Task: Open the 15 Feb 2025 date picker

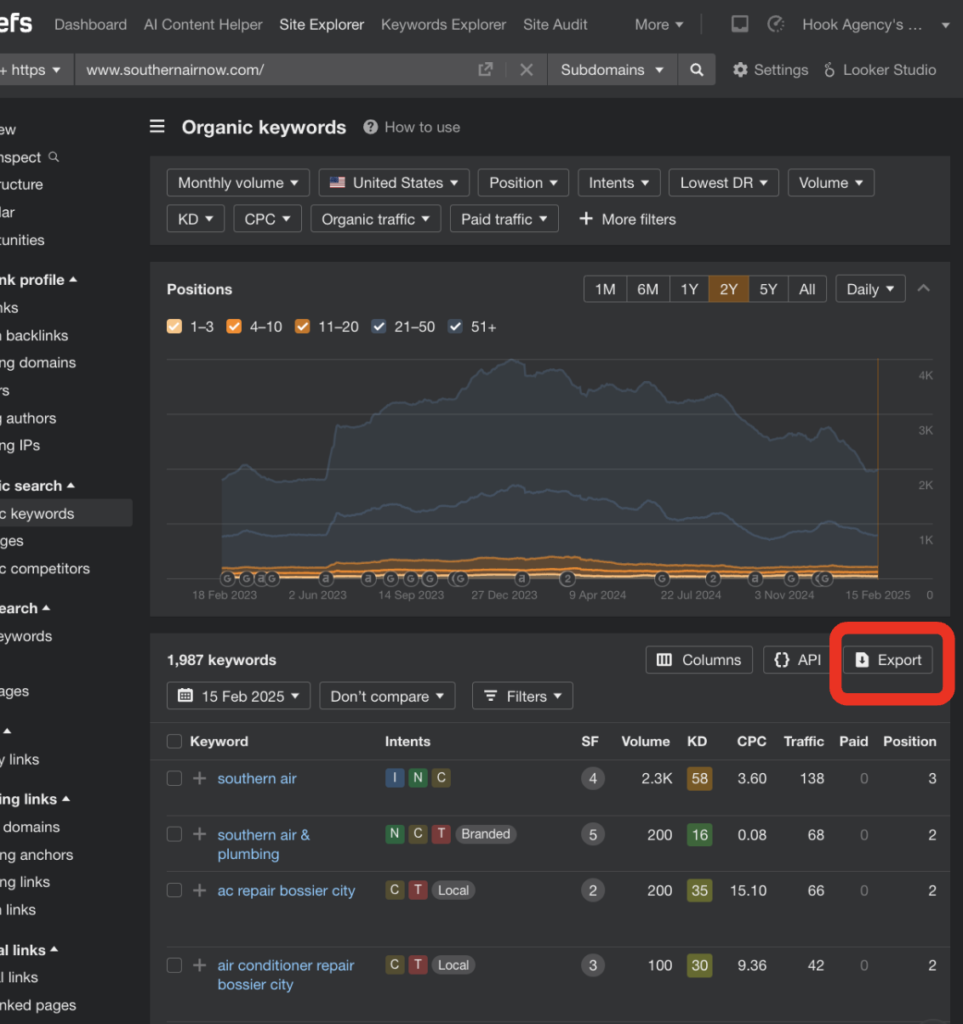Action: point(239,696)
